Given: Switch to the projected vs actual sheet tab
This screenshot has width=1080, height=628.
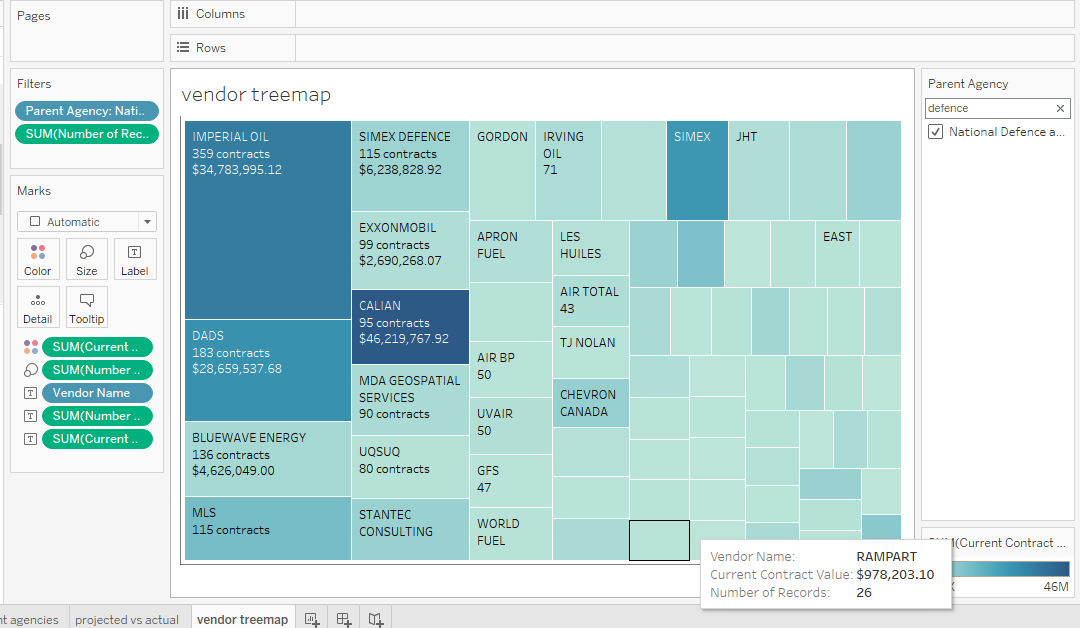Looking at the screenshot, I should [127, 620].
